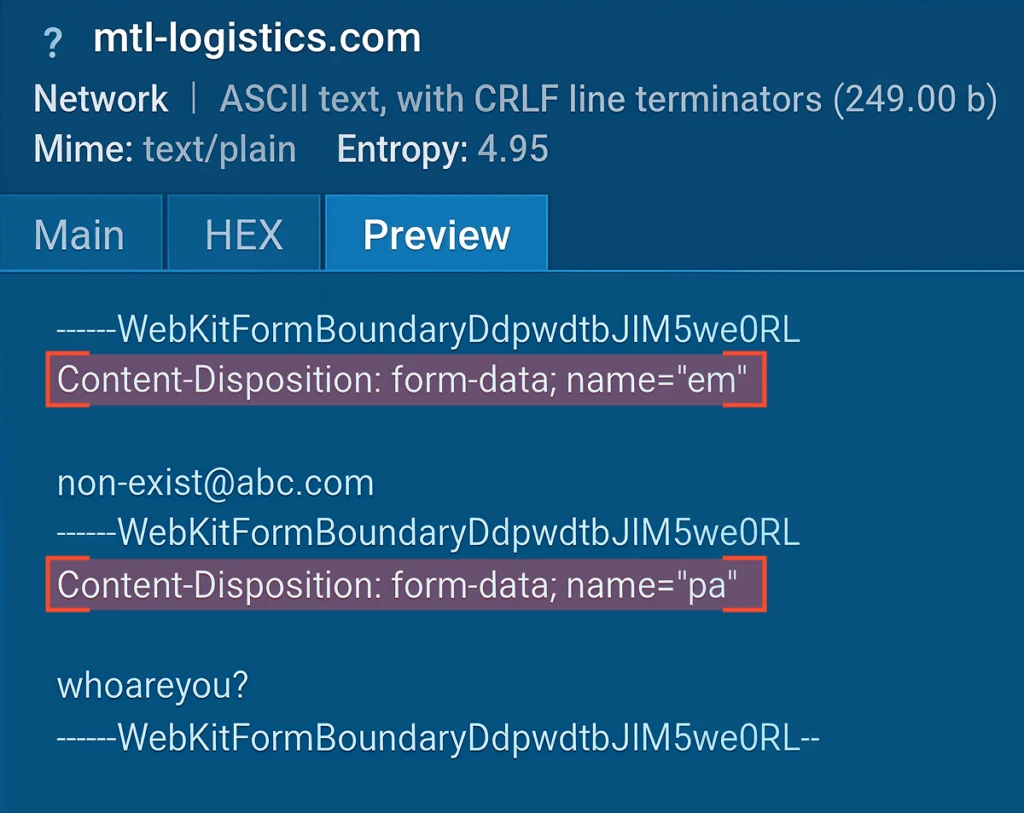Click the Entropy label
Screen dimensions: 1024x813
pos(402,149)
